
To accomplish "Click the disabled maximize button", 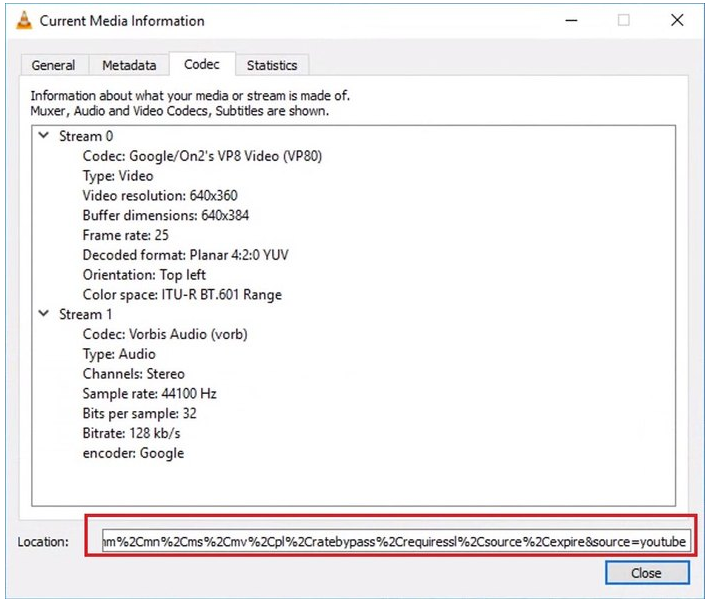I will pyautogui.click(x=624, y=20).
